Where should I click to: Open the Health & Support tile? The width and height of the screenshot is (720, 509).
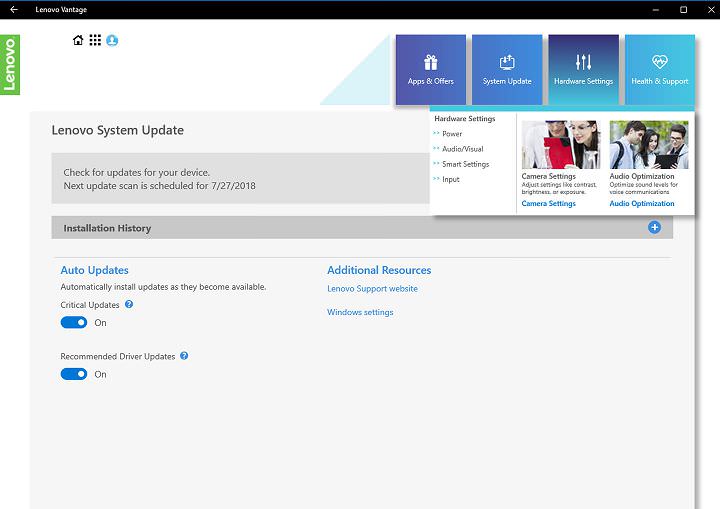660,69
